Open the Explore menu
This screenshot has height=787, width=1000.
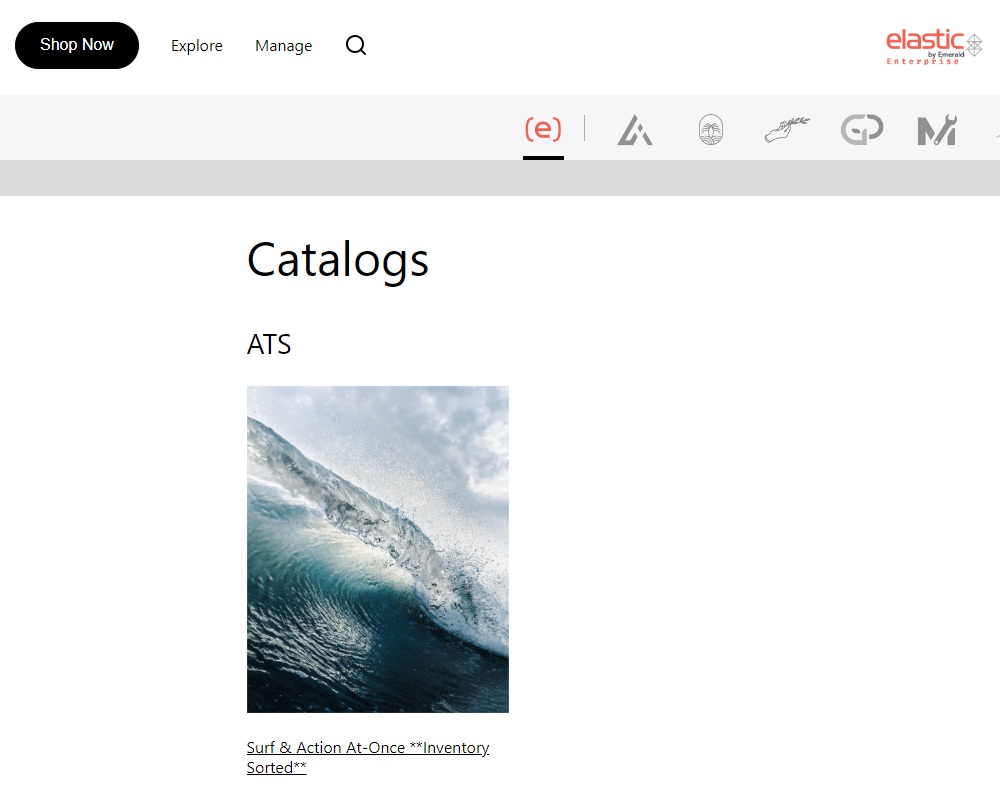pyautogui.click(x=197, y=46)
